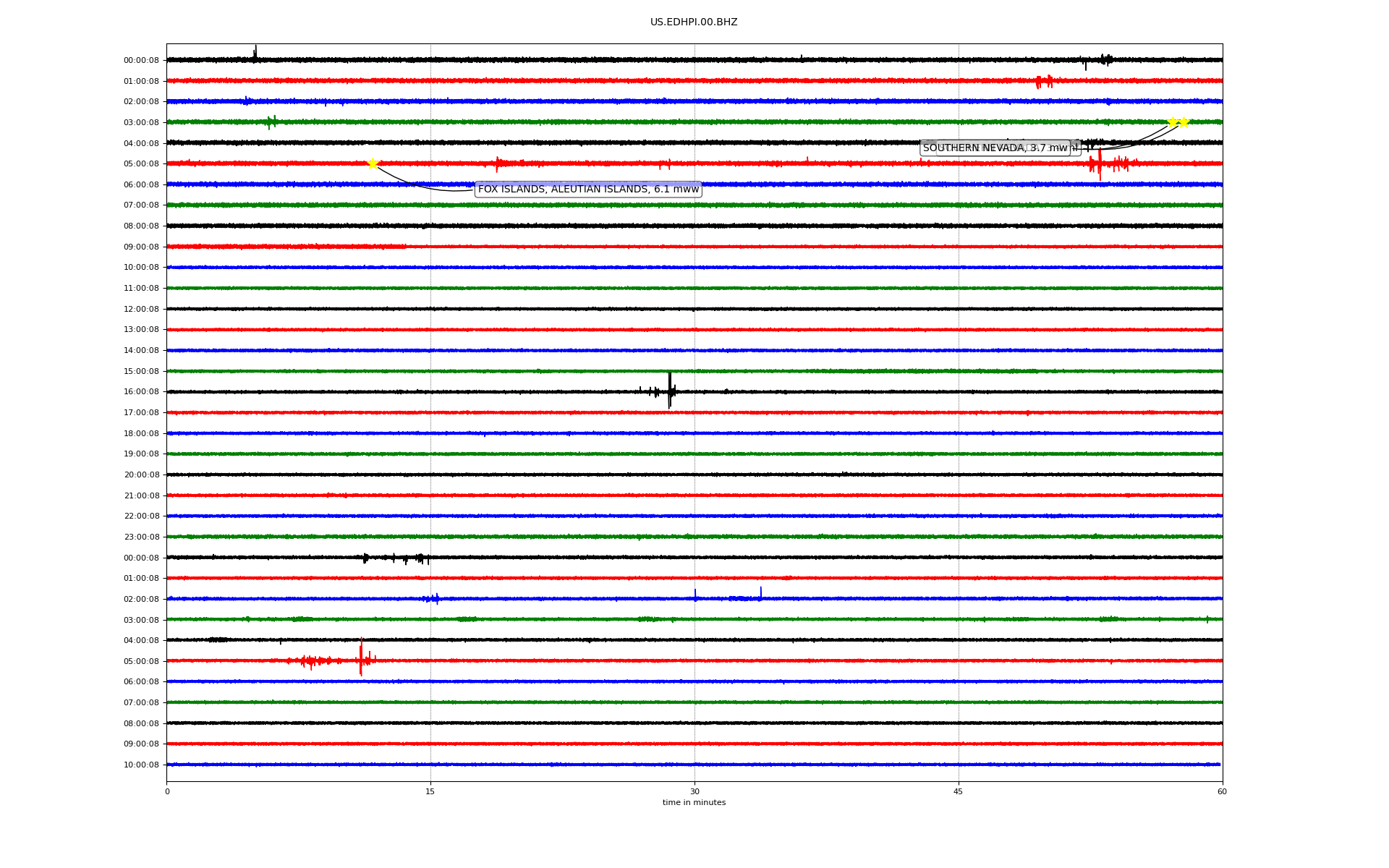
Task: Click the bottommost 10:00:08 row label
Action: tap(141, 765)
